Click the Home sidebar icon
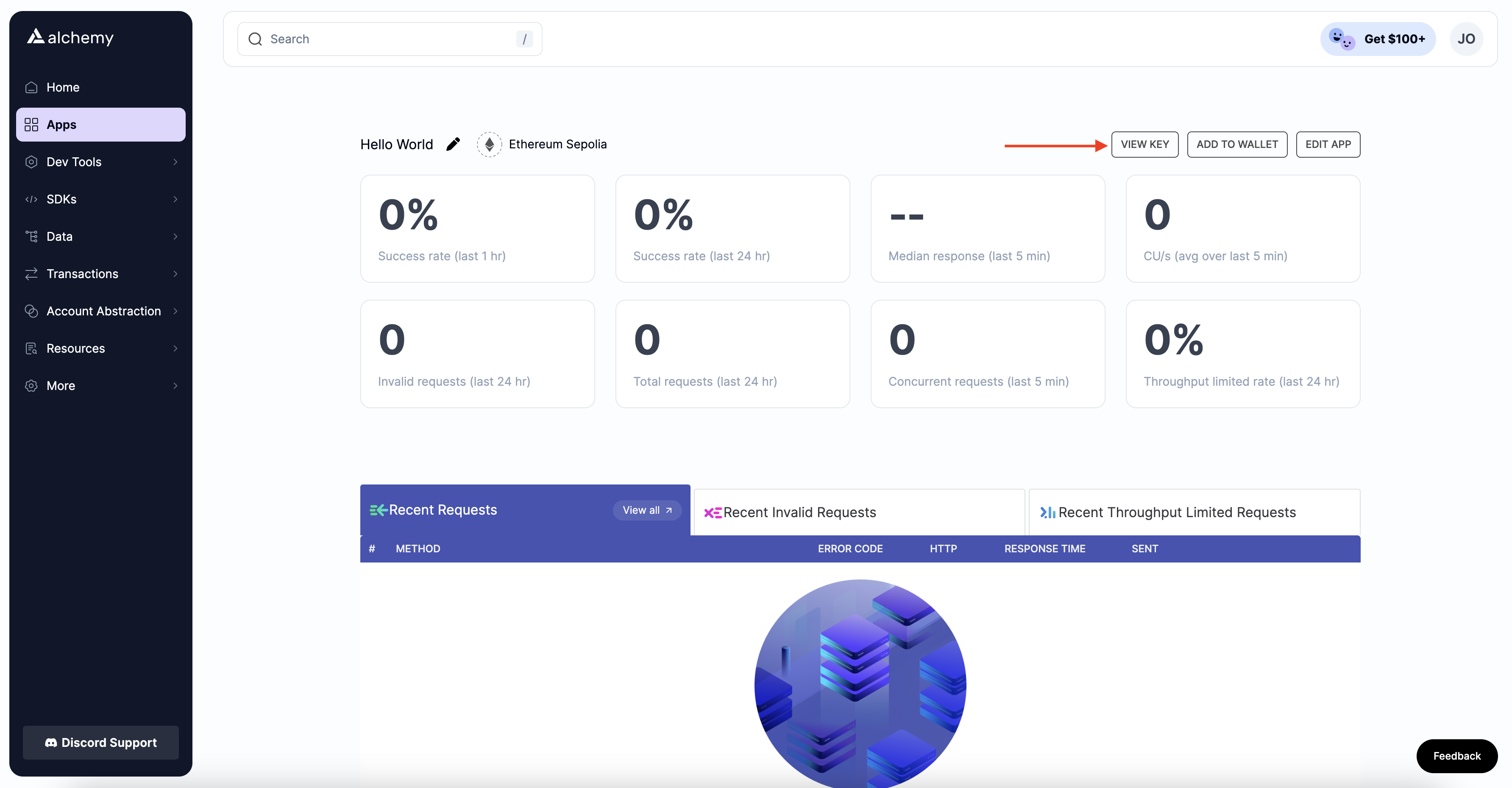The width and height of the screenshot is (1512, 788). point(30,87)
